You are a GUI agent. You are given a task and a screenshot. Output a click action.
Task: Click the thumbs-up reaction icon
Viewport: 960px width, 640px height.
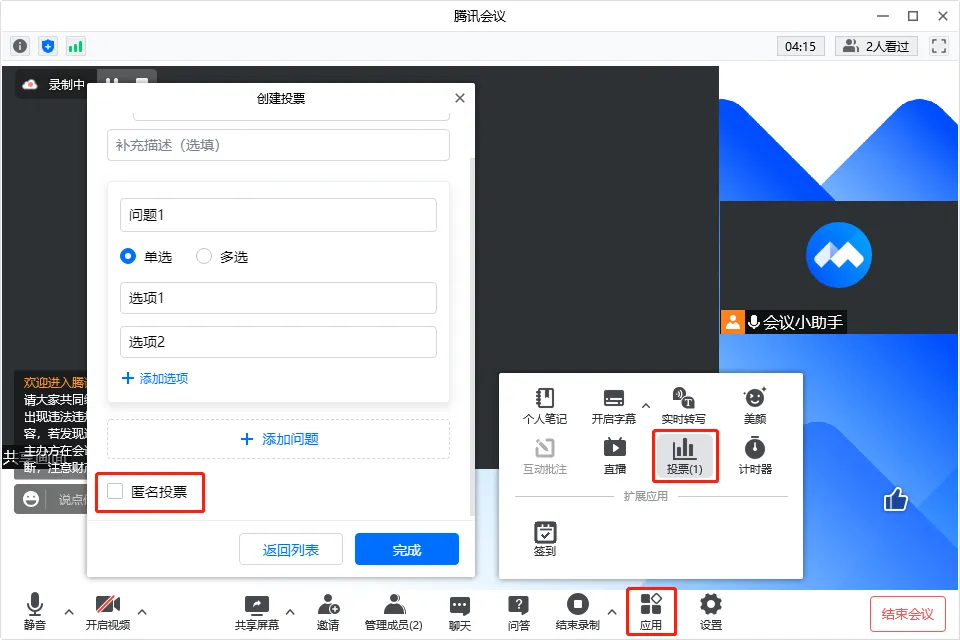895,500
